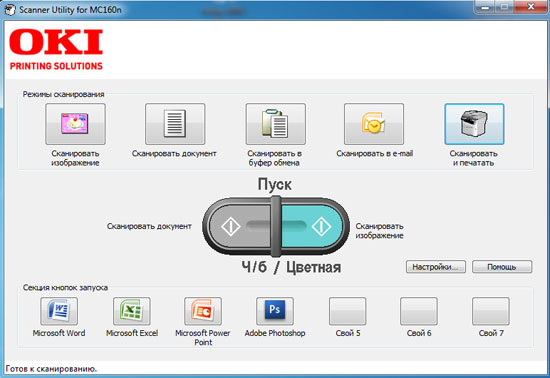The width and height of the screenshot is (550, 378).
Task: Launch the Adobe Photoshop button
Action: click(x=275, y=311)
